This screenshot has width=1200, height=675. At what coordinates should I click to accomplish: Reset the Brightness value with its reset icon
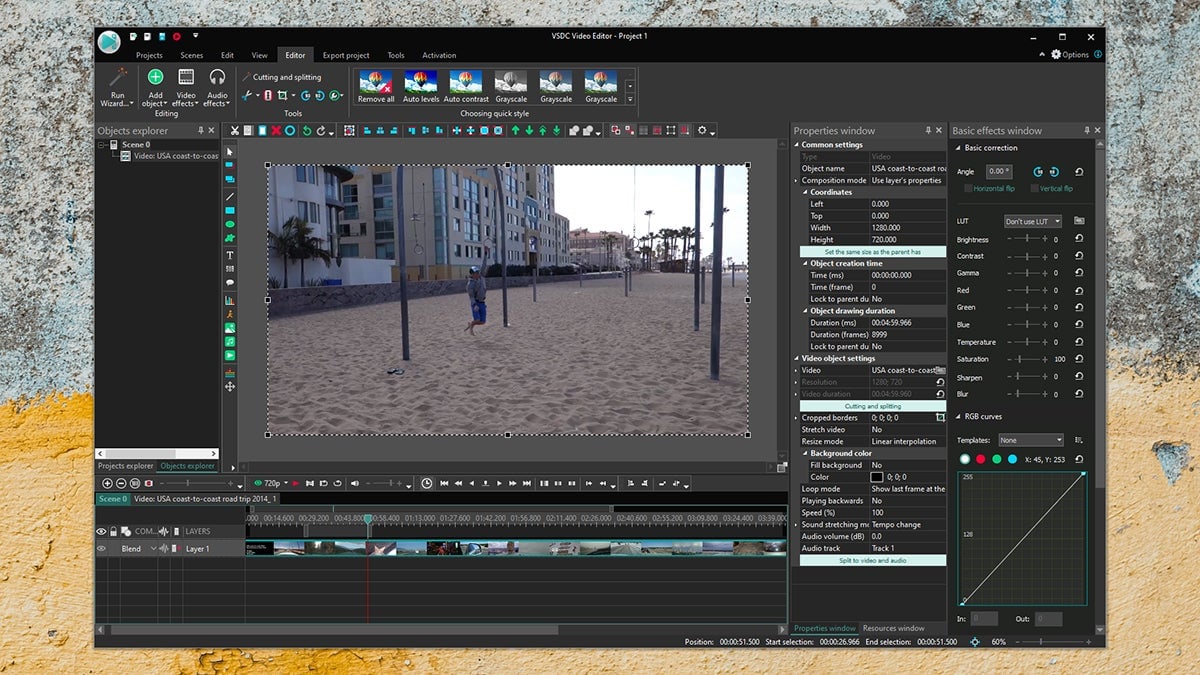[1079, 240]
